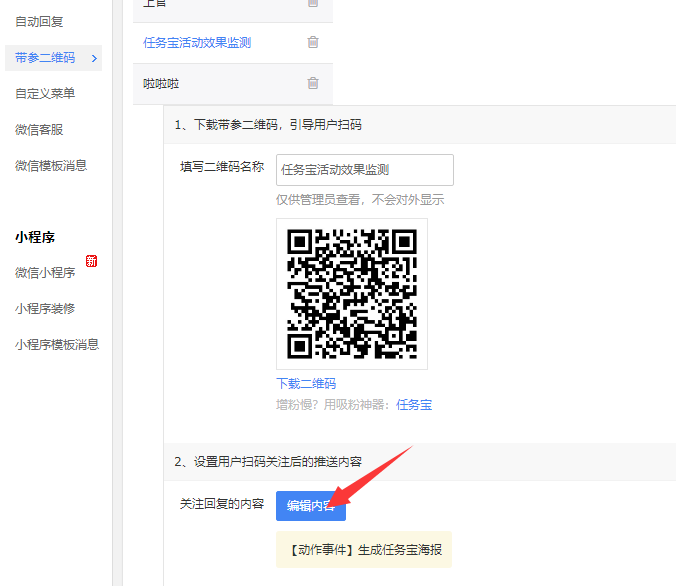Click heading 1、下载带参二维码，引导用户扫码
This screenshot has height=586, width=676.
click(268, 125)
